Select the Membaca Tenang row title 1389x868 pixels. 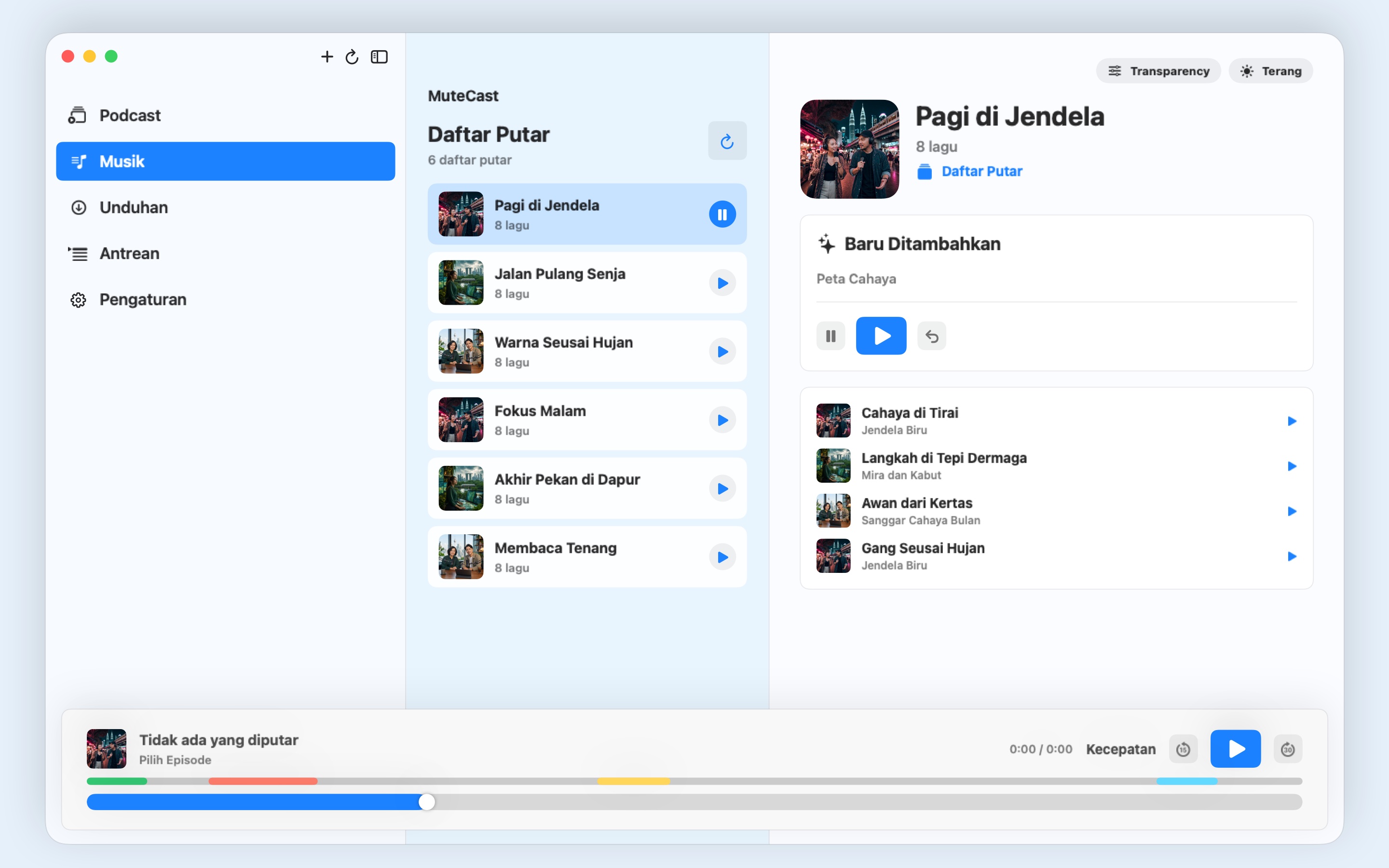point(556,548)
